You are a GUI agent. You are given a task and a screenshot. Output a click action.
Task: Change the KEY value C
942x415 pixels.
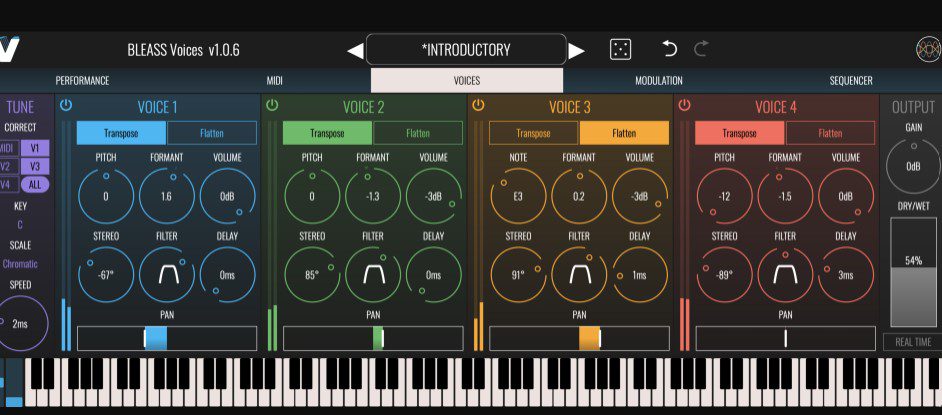tap(20, 225)
